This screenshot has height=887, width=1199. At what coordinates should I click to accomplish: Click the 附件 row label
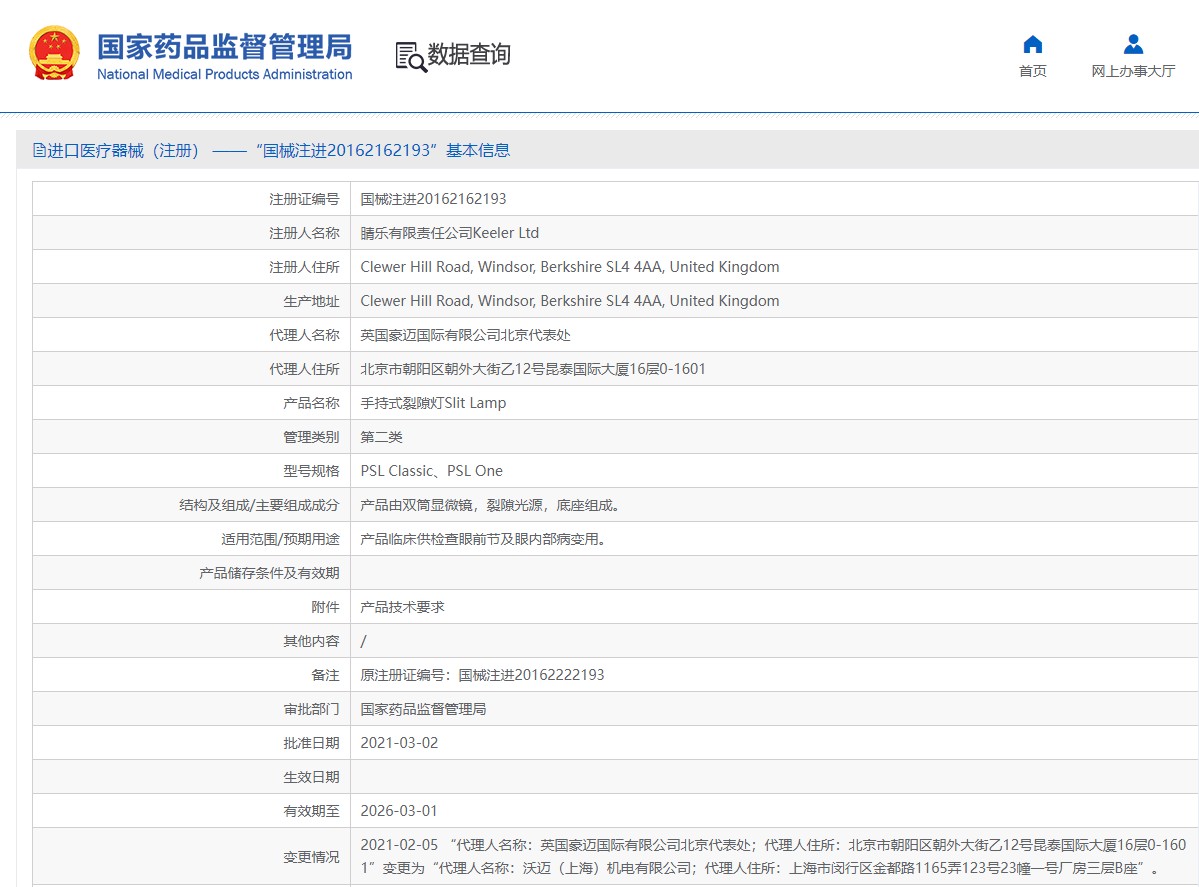click(x=325, y=607)
